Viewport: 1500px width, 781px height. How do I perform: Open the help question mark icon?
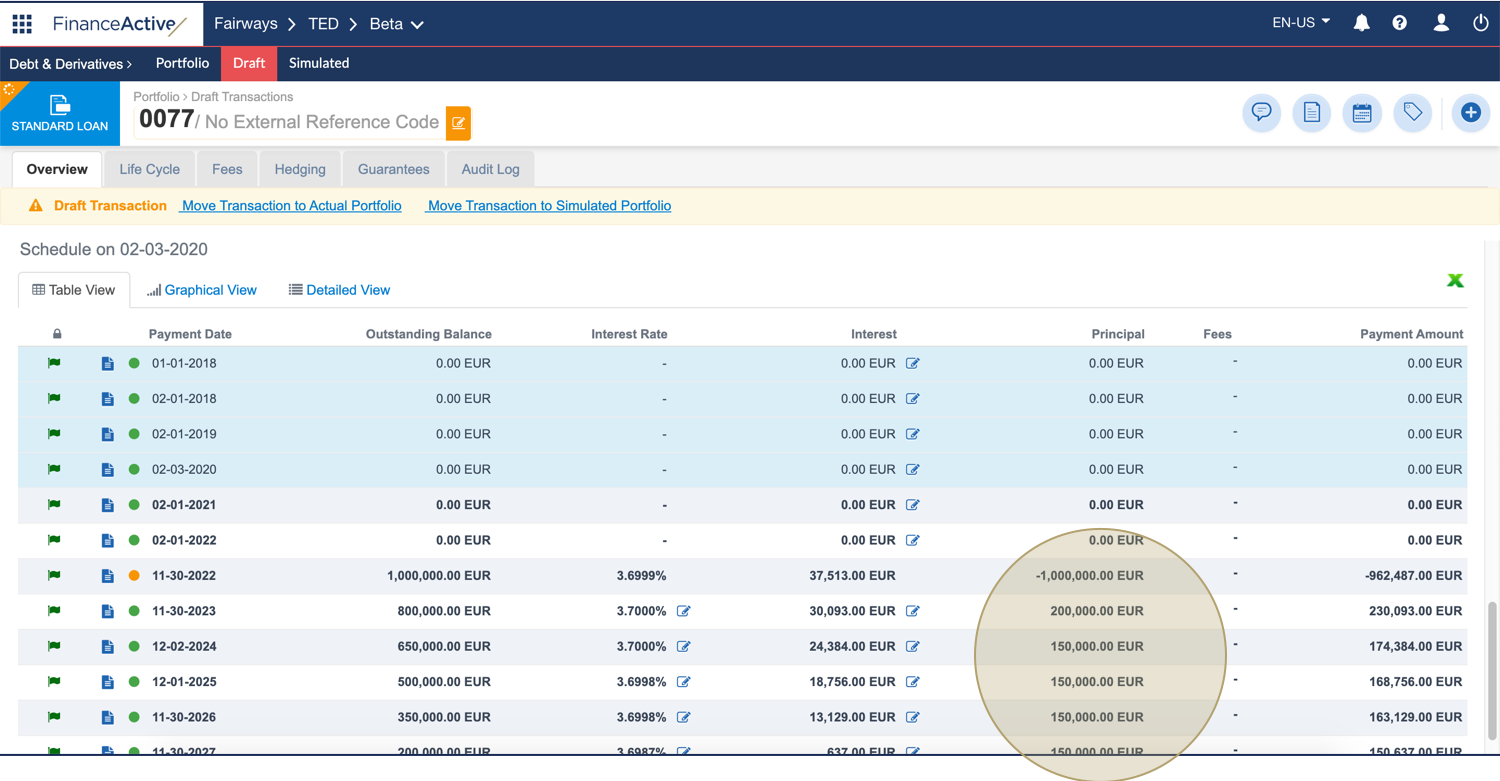[1399, 21]
